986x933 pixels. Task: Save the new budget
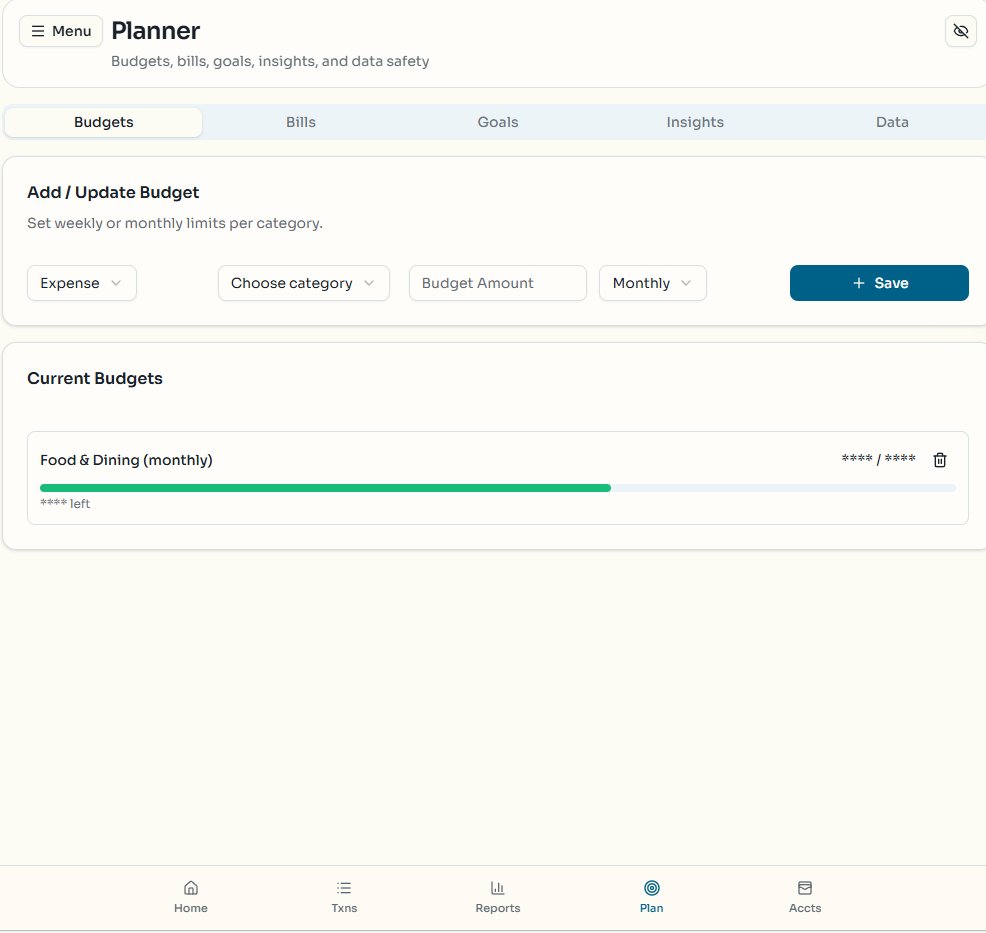(x=879, y=283)
